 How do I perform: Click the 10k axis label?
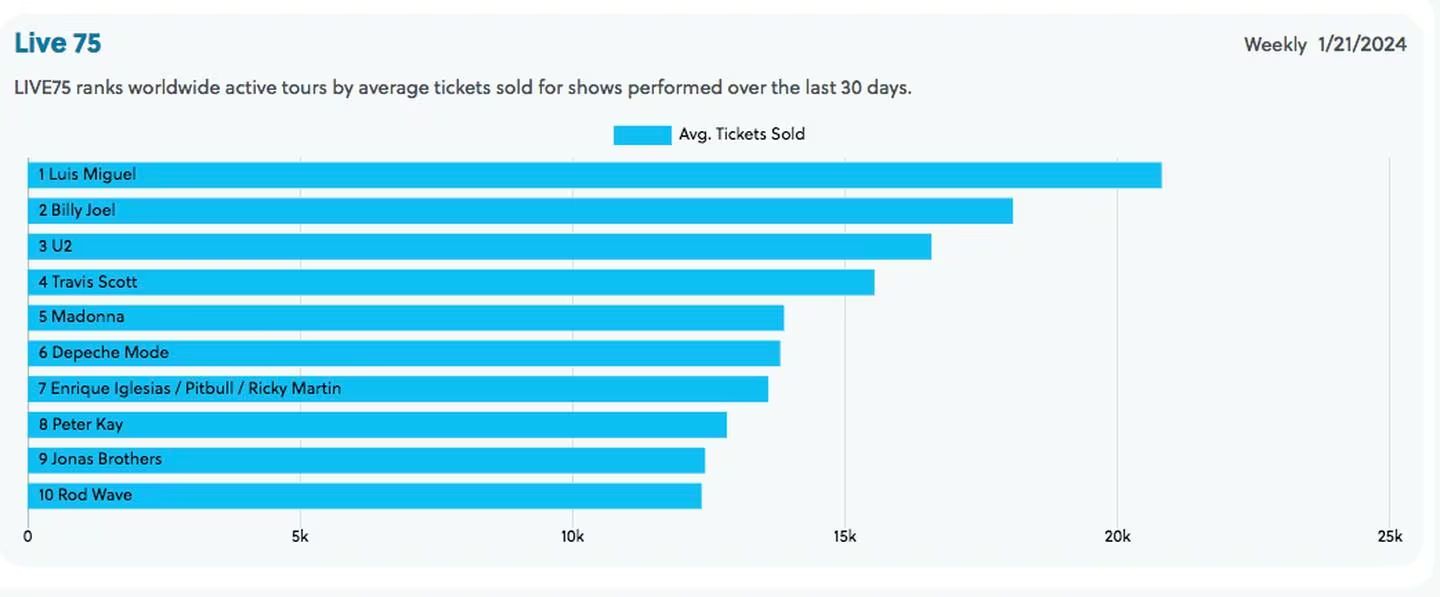click(572, 537)
